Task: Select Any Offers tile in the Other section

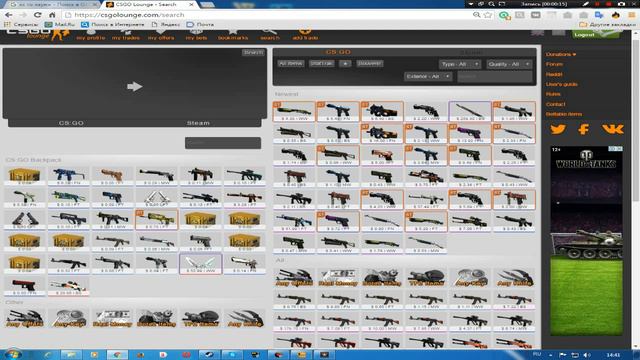Action: (x=24, y=318)
